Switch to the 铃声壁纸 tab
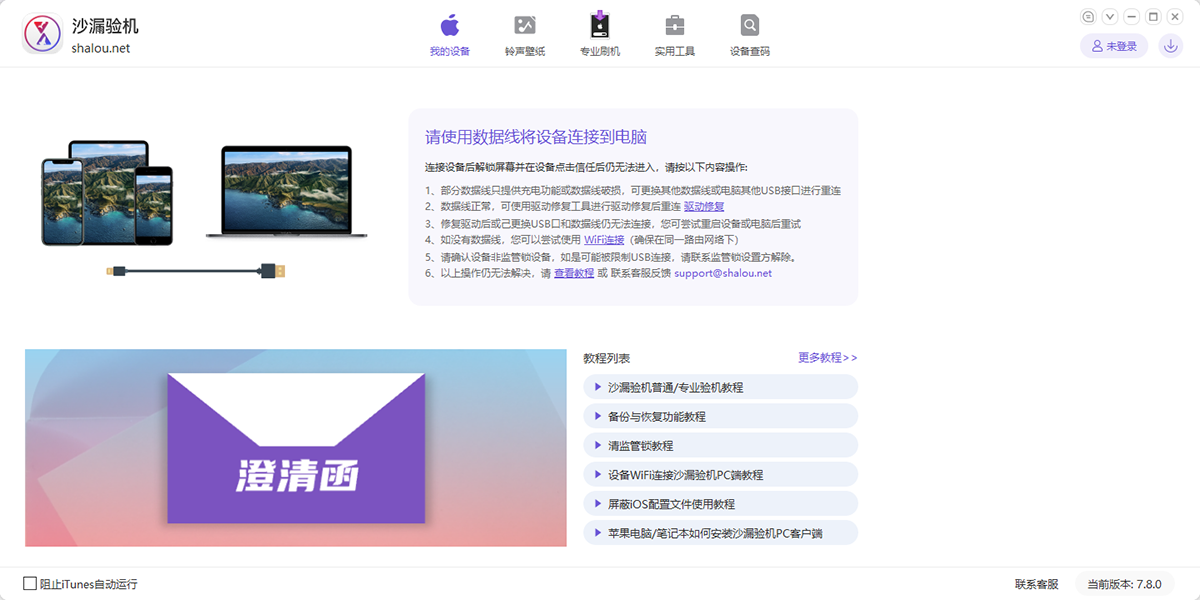The width and height of the screenshot is (1200, 600). pos(525,35)
